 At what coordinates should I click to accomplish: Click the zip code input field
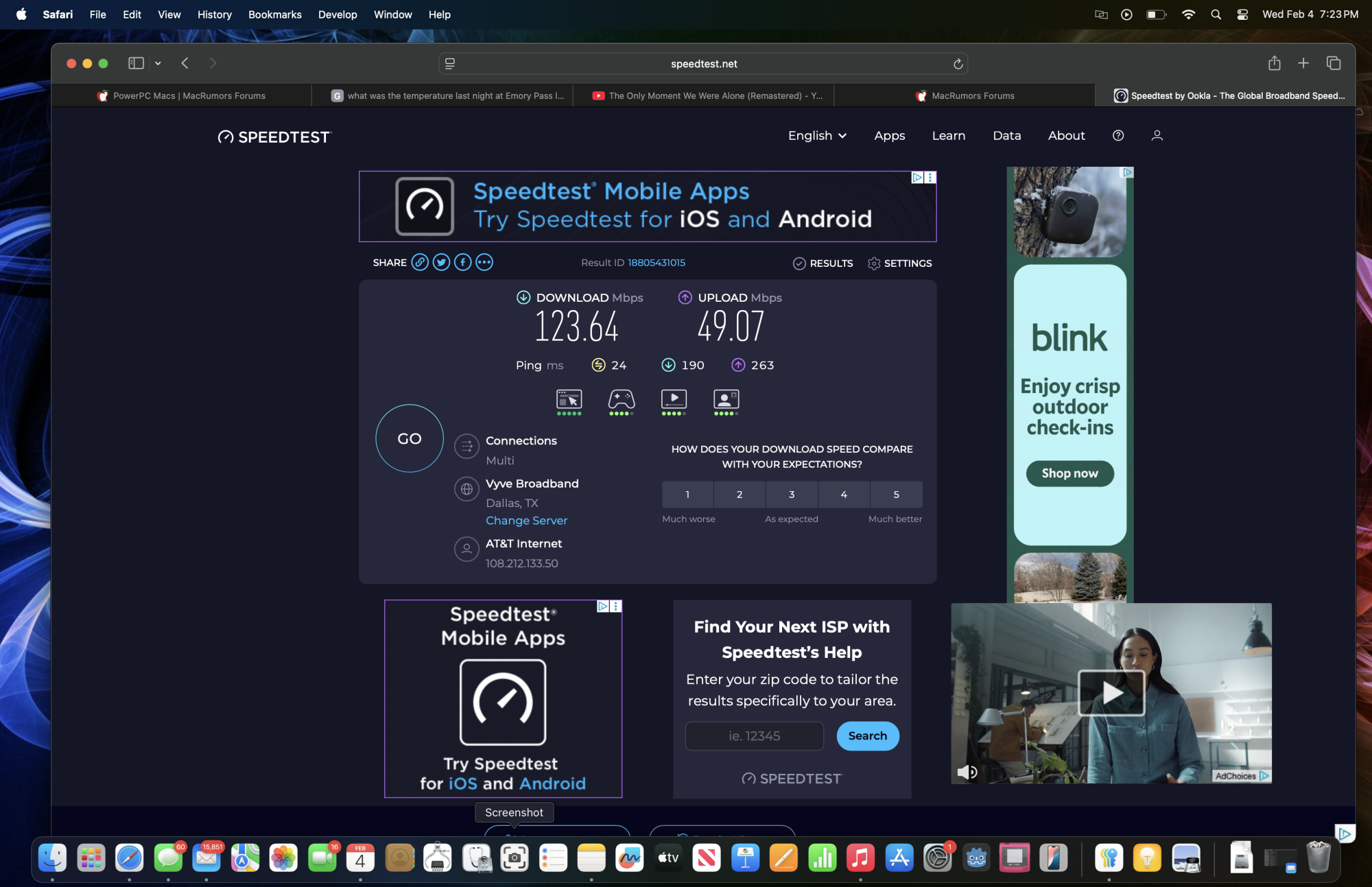click(x=755, y=736)
